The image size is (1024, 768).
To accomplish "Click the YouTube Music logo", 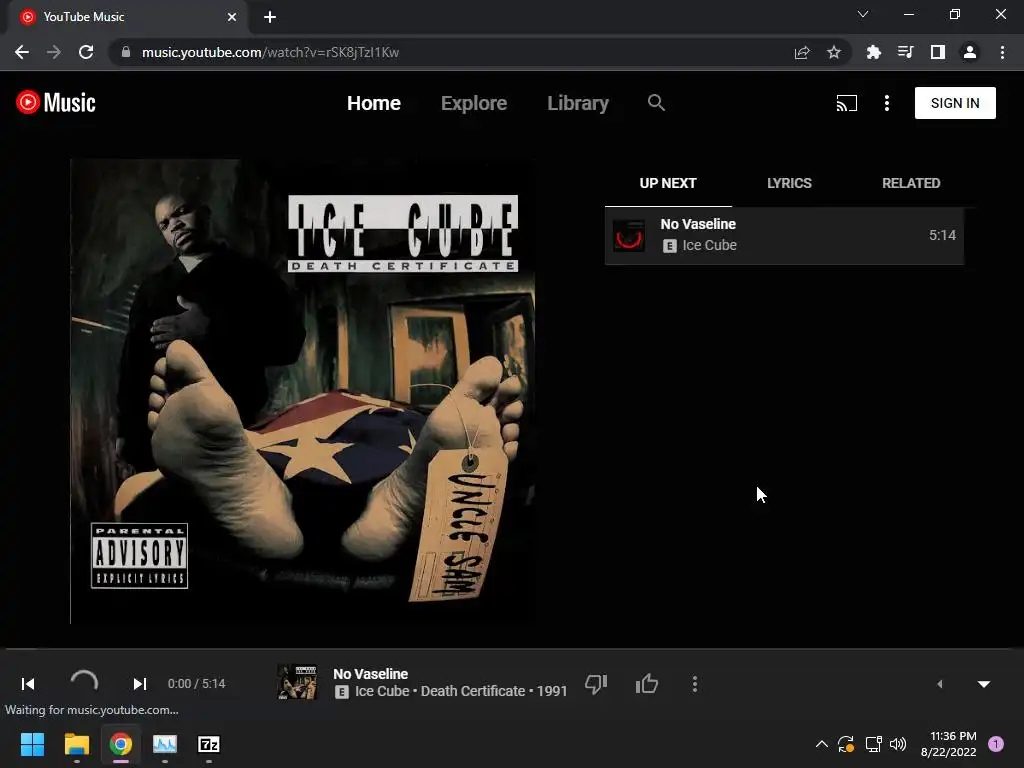I will [x=56, y=103].
